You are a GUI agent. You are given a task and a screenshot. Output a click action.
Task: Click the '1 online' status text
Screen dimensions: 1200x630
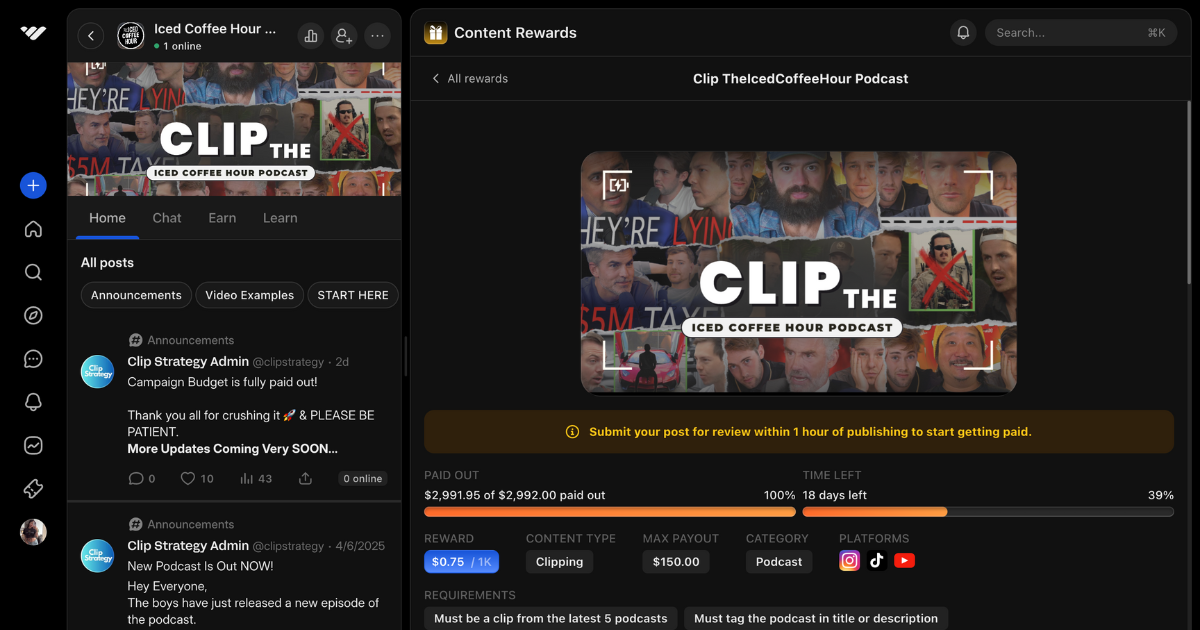pos(182,46)
